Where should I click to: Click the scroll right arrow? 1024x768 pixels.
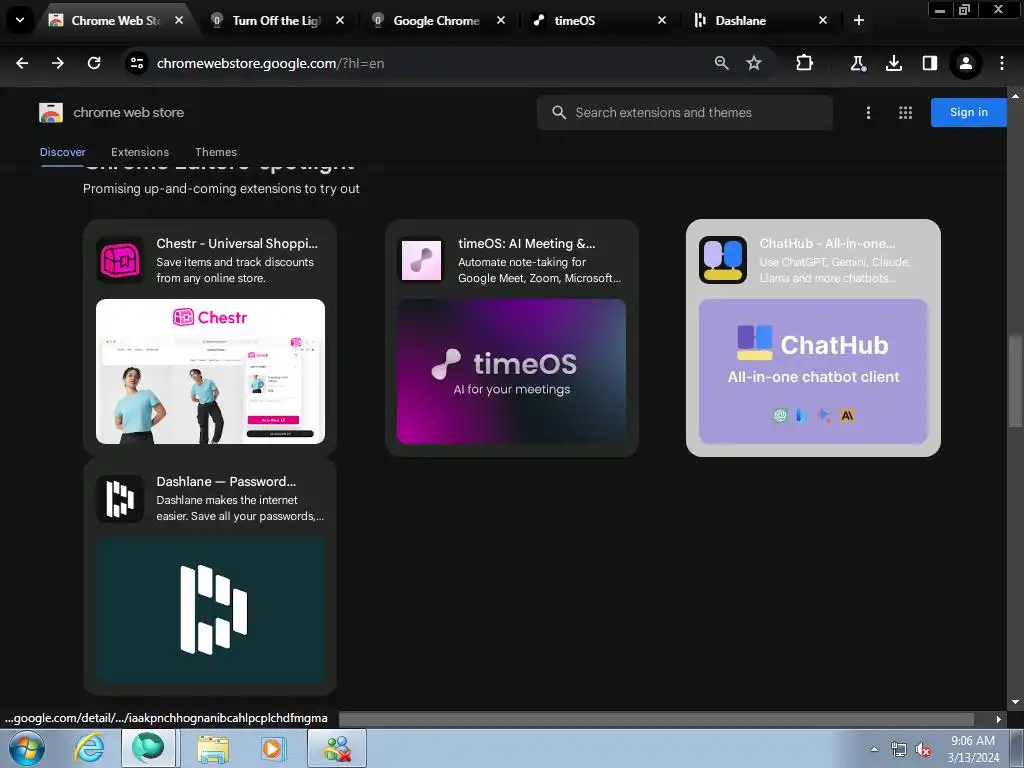coord(998,719)
